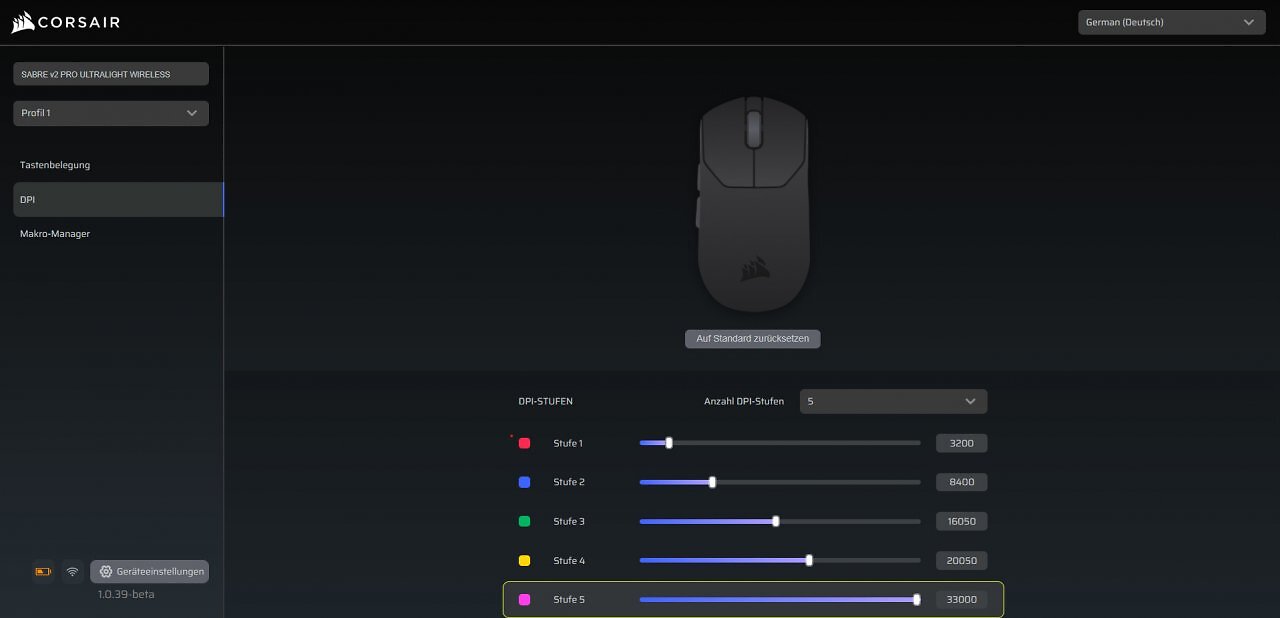1280x618 pixels.
Task: Click the magenta Stufe 5 color swatch
Action: [524, 600]
